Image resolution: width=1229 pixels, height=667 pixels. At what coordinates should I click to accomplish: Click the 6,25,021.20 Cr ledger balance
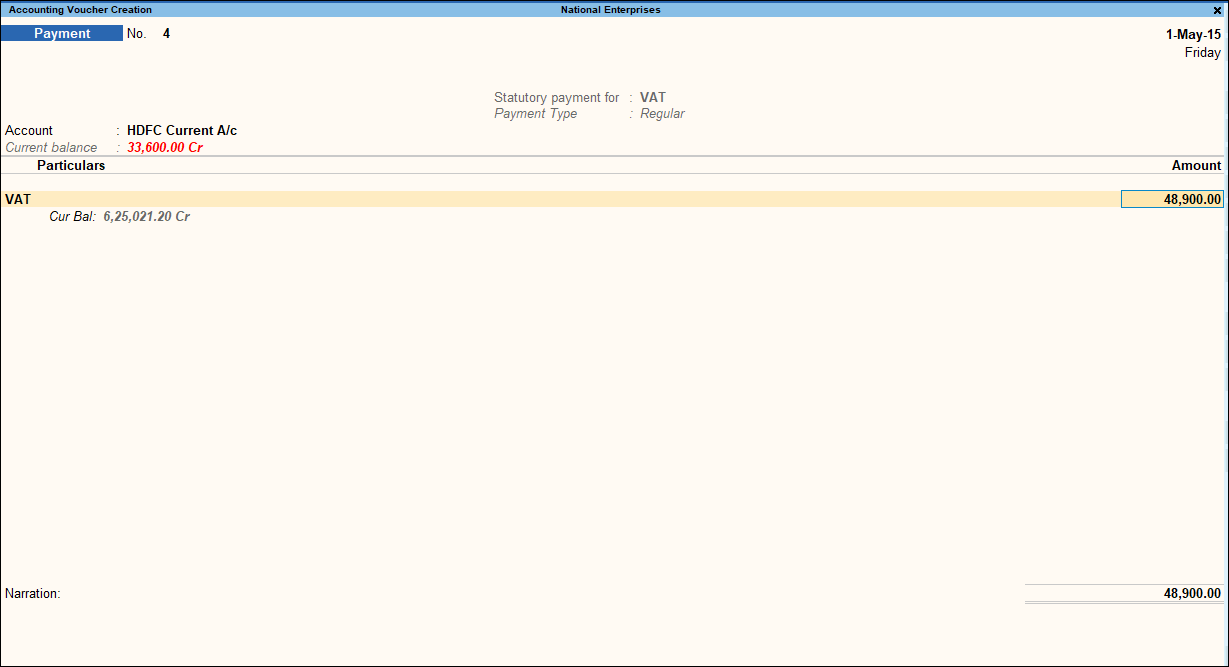(147, 216)
